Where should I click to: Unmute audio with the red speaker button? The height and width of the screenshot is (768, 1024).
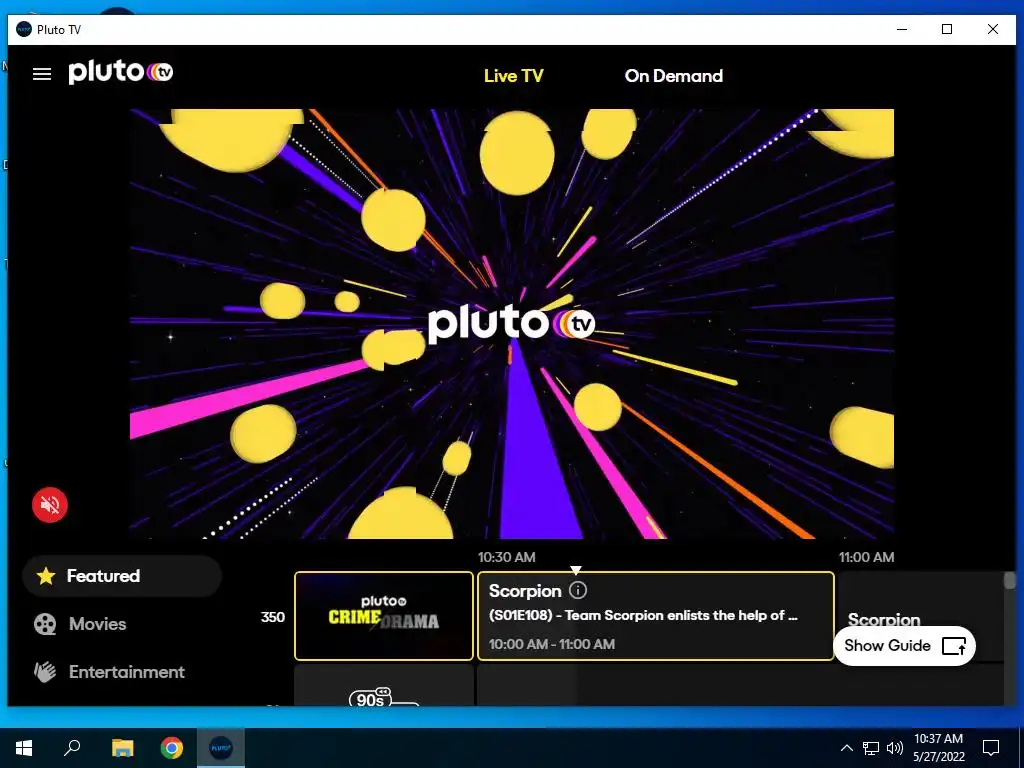coord(50,505)
